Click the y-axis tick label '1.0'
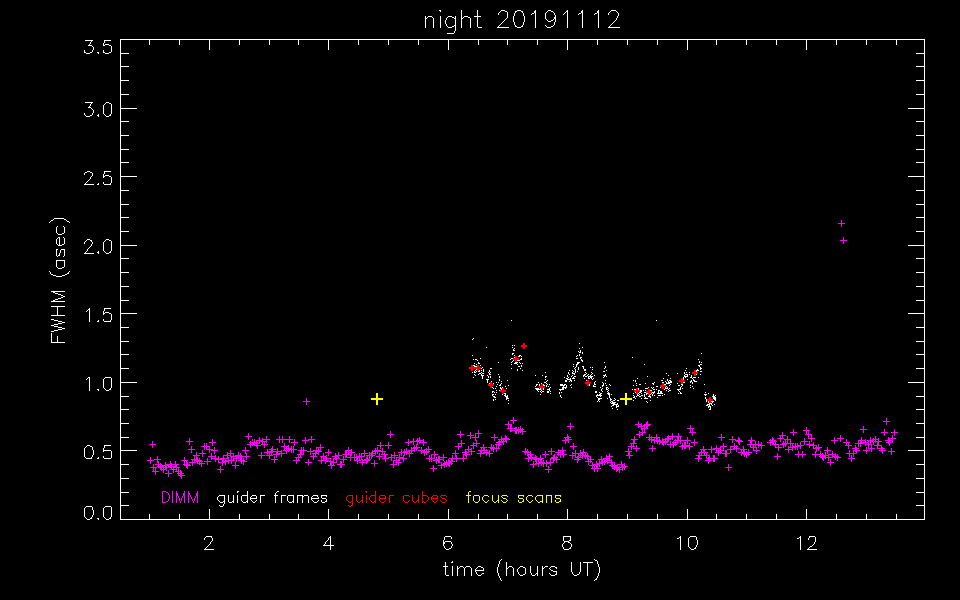Viewport: 960px width, 600px height. pos(98,383)
